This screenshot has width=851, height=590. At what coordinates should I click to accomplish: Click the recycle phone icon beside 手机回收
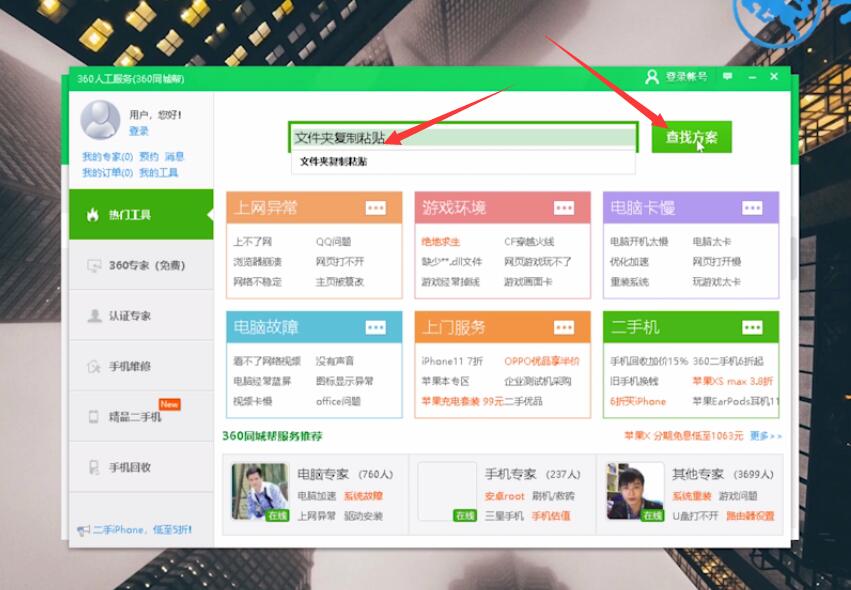click(x=94, y=467)
